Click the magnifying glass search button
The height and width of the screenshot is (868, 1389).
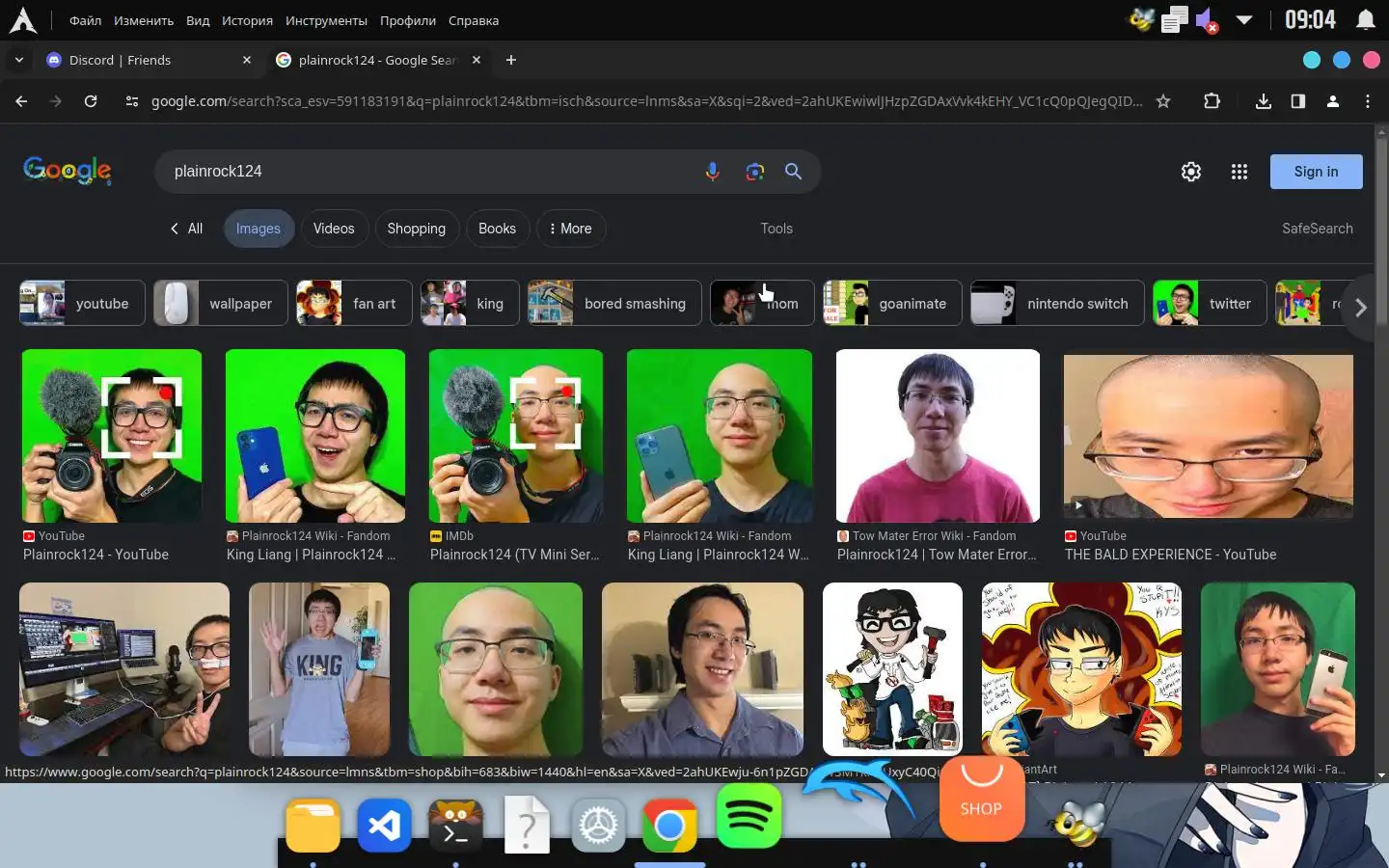[x=794, y=172]
